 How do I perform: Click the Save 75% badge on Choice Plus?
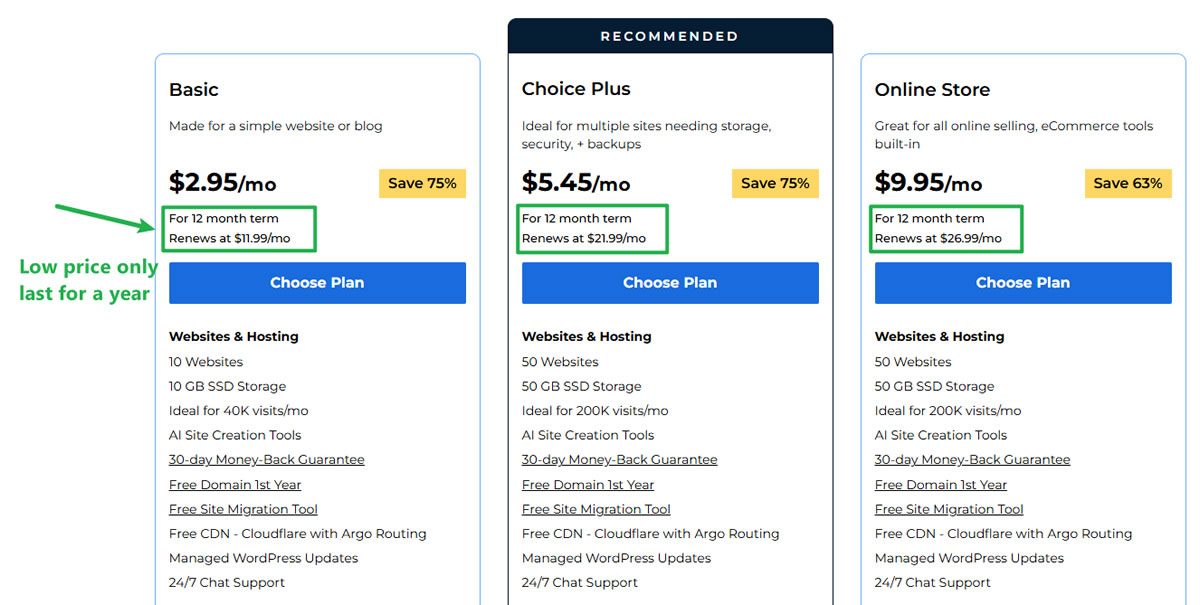tap(775, 184)
